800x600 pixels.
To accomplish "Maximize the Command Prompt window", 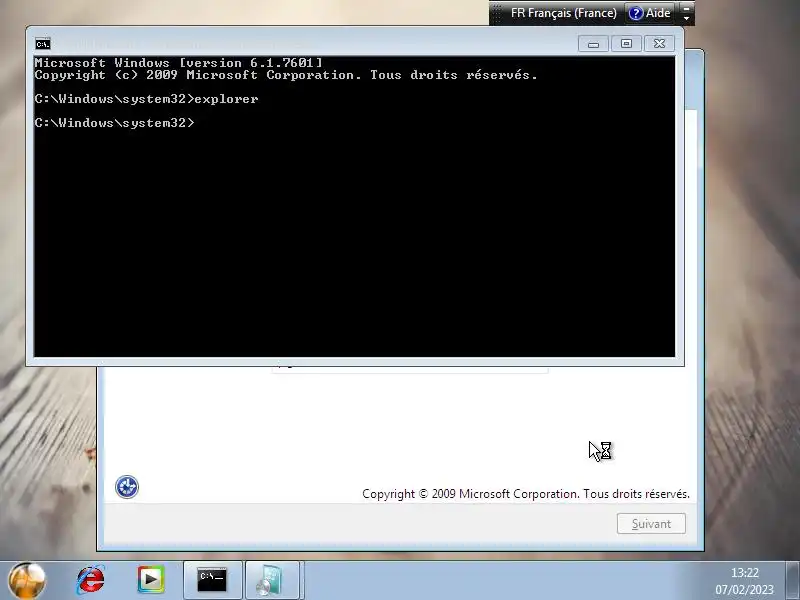I will point(627,44).
